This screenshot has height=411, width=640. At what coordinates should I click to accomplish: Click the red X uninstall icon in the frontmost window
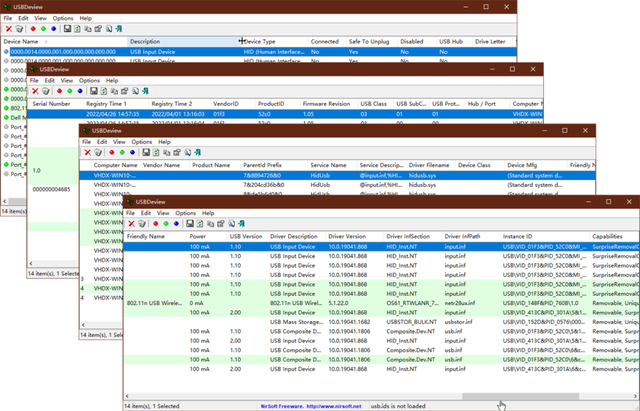(x=130, y=224)
